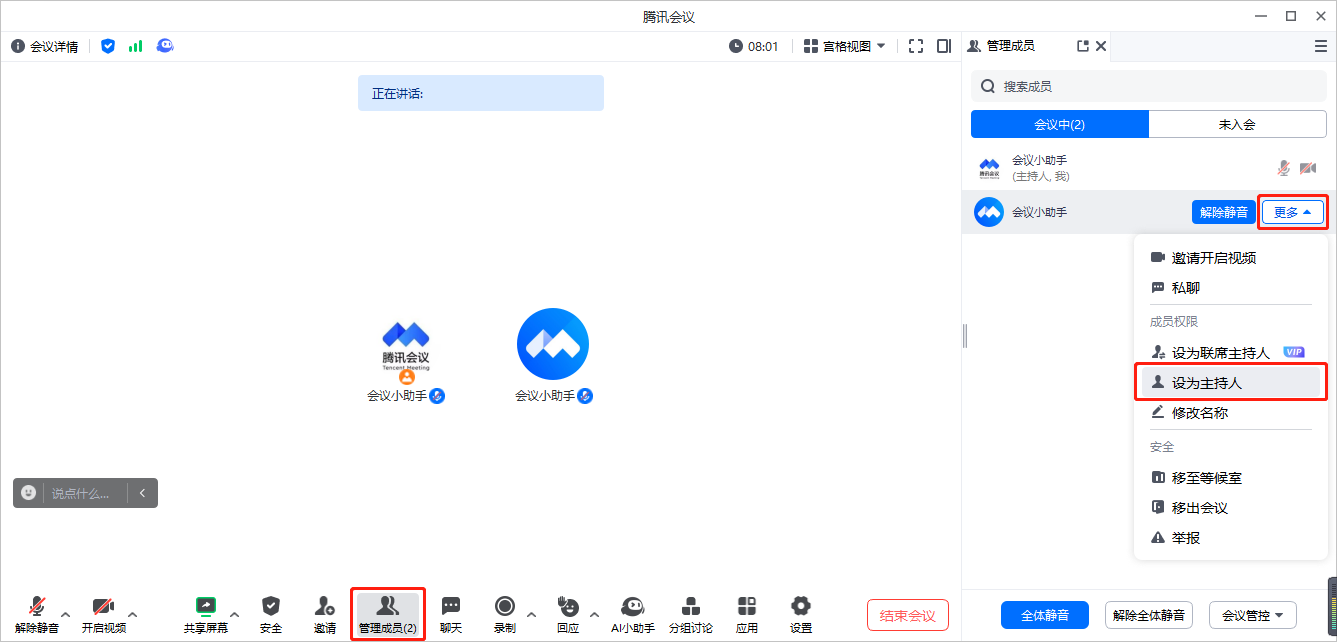Screen dimensions: 1337x642
Task: Click the red 结束会议 button
Action: (x=908, y=615)
